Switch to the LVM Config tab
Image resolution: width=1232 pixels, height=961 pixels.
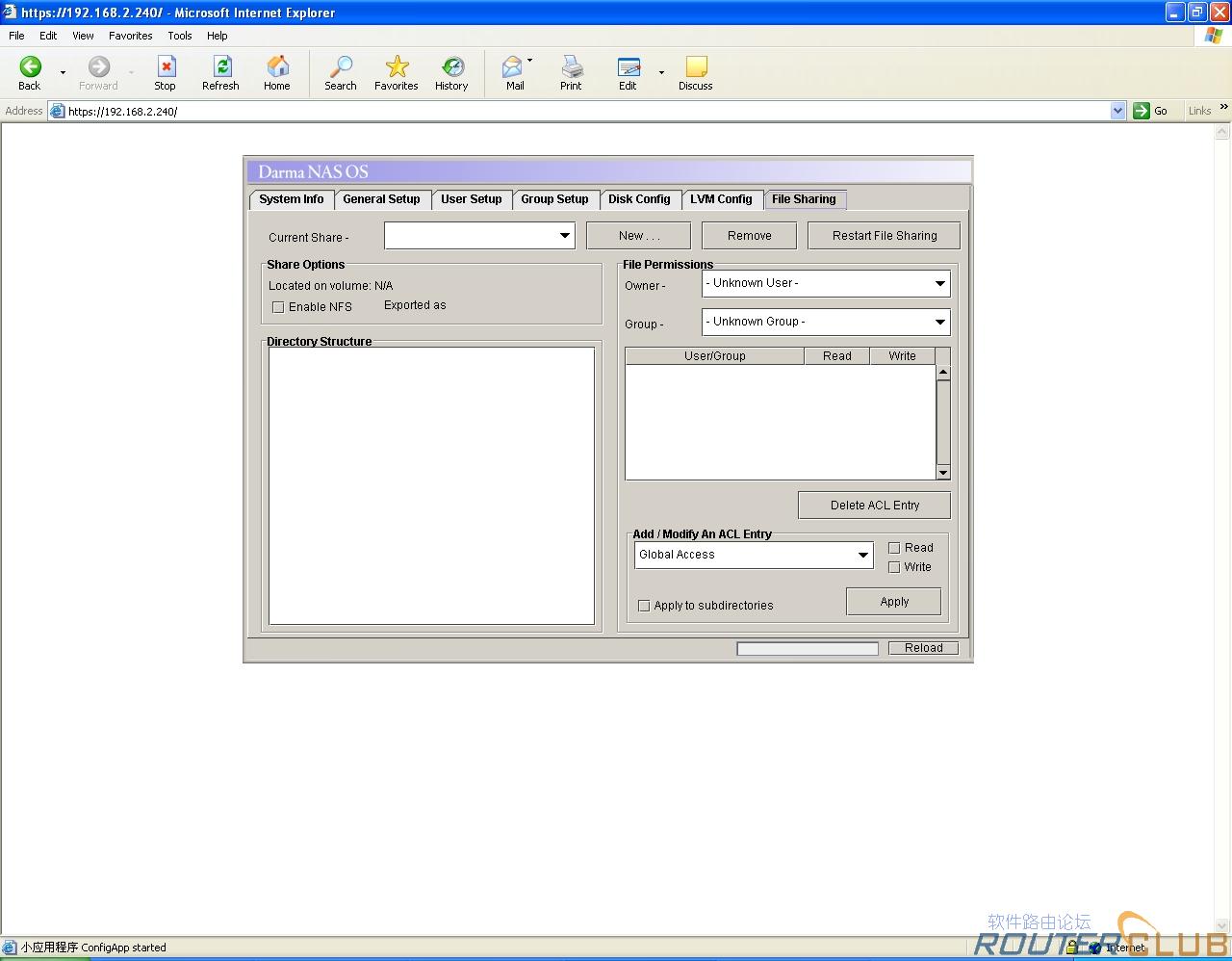pos(721,199)
